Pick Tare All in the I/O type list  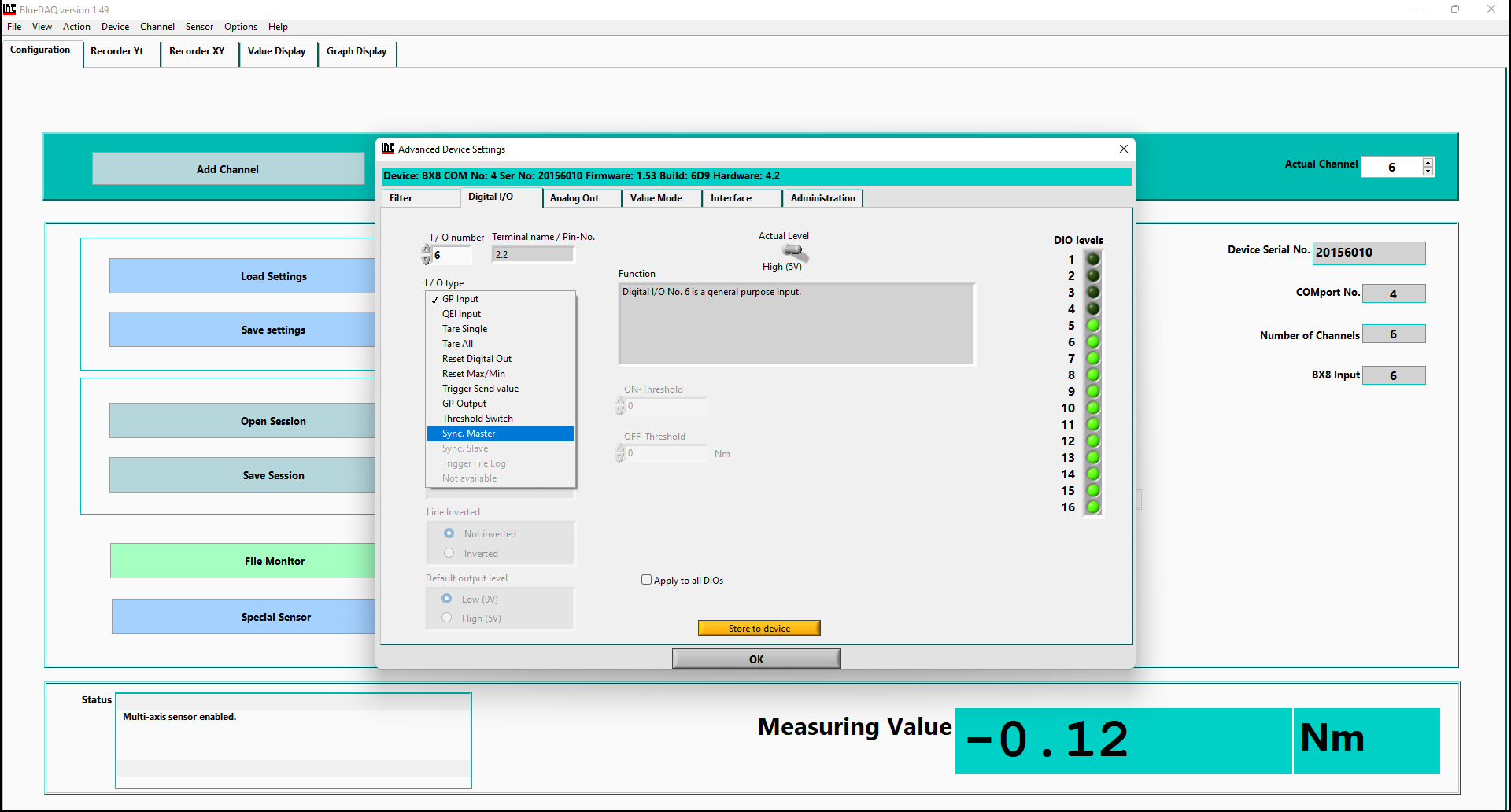click(x=457, y=344)
